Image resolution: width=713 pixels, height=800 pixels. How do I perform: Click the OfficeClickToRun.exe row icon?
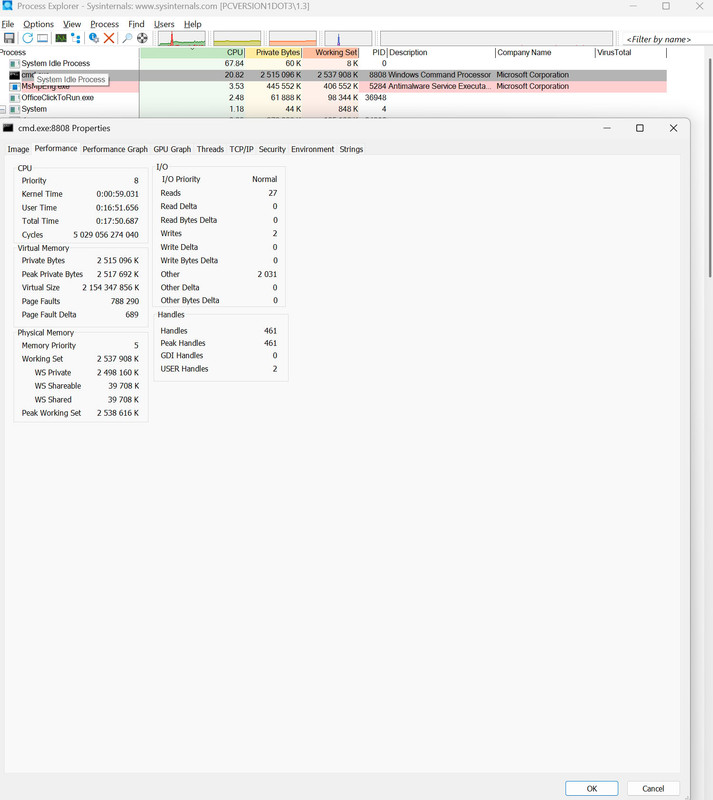pos(14,98)
